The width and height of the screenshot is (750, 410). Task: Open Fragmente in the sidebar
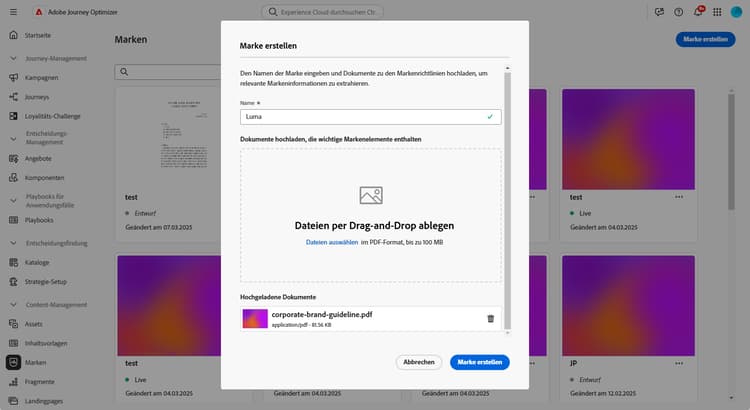pyautogui.click(x=40, y=382)
